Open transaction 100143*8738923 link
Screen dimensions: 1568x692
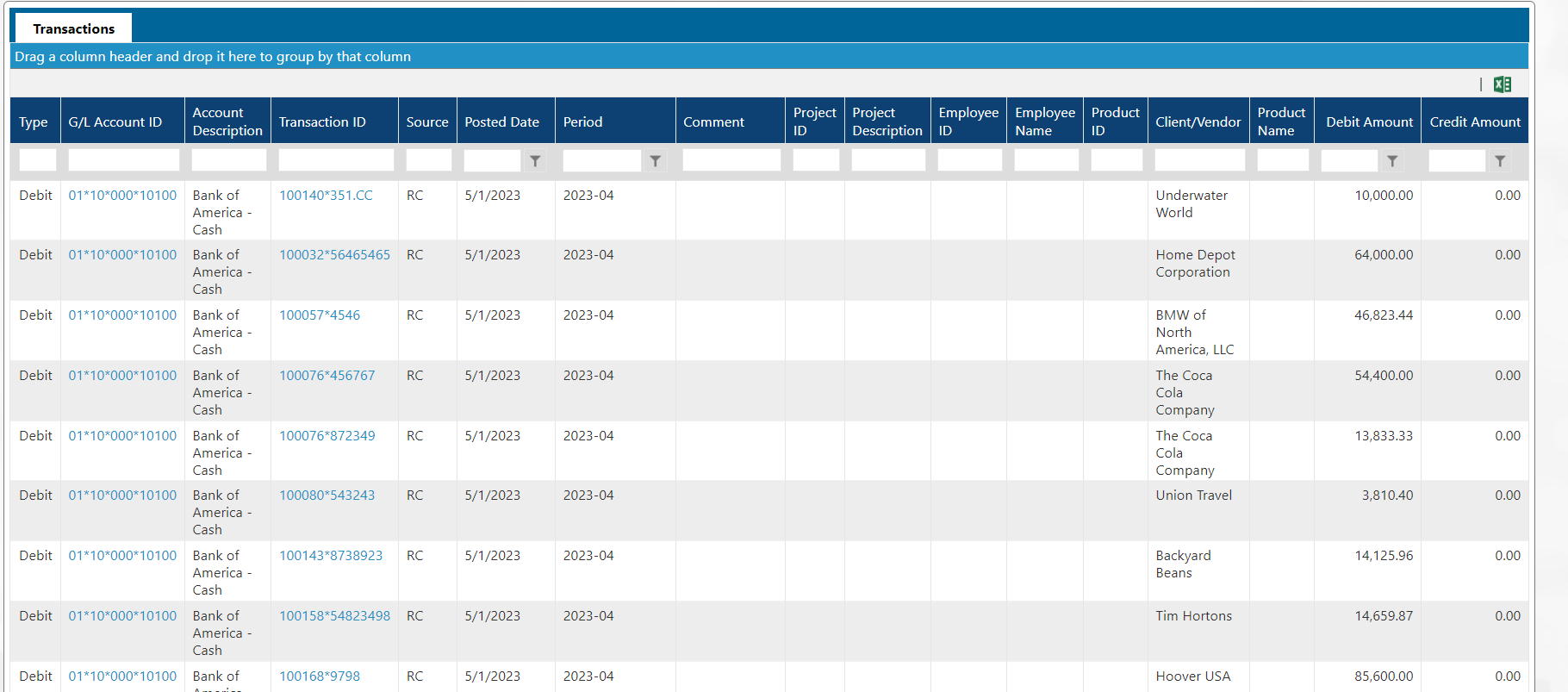(331, 556)
